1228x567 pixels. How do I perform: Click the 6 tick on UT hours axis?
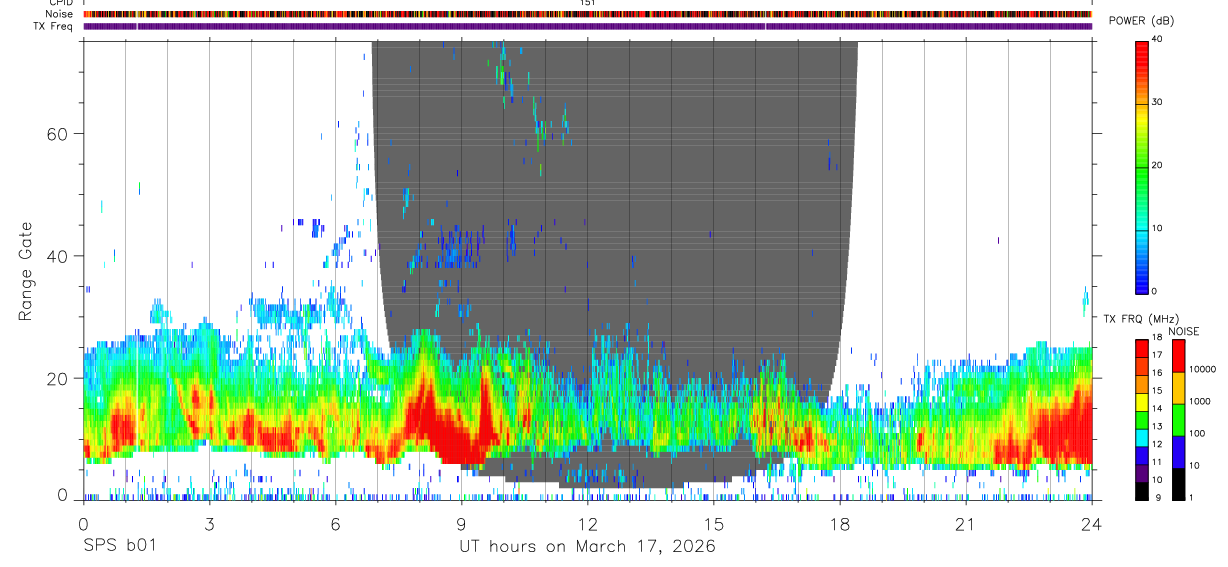point(335,524)
